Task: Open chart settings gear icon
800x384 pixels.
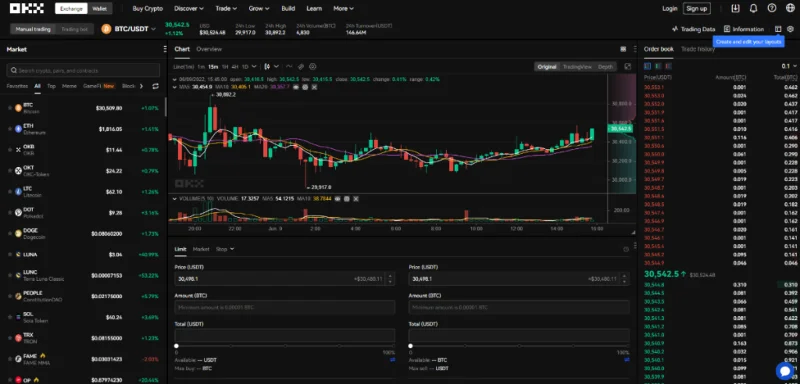Action: click(x=313, y=66)
